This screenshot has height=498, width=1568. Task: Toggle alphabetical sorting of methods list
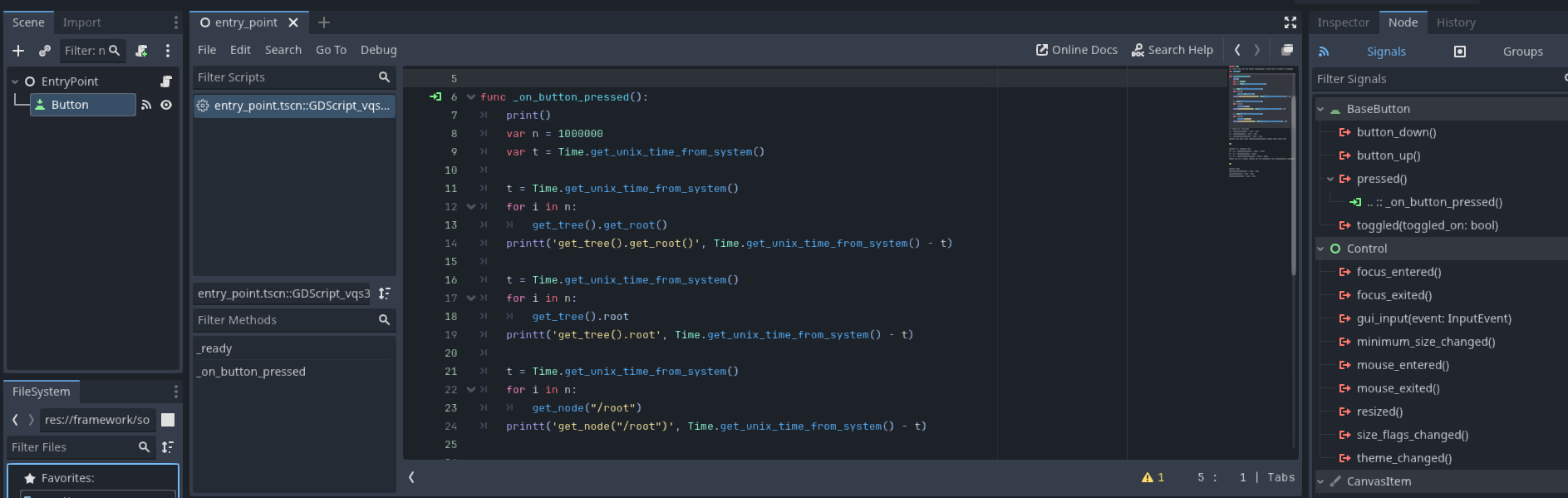point(385,293)
